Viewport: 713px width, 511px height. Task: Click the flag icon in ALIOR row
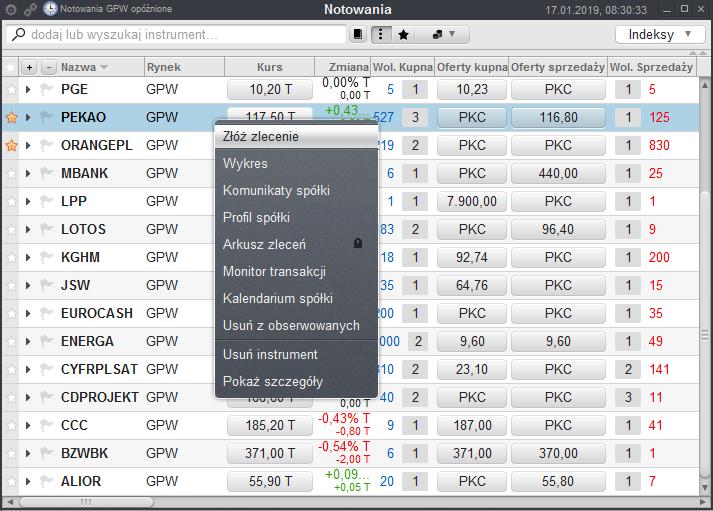pyautogui.click(x=46, y=481)
